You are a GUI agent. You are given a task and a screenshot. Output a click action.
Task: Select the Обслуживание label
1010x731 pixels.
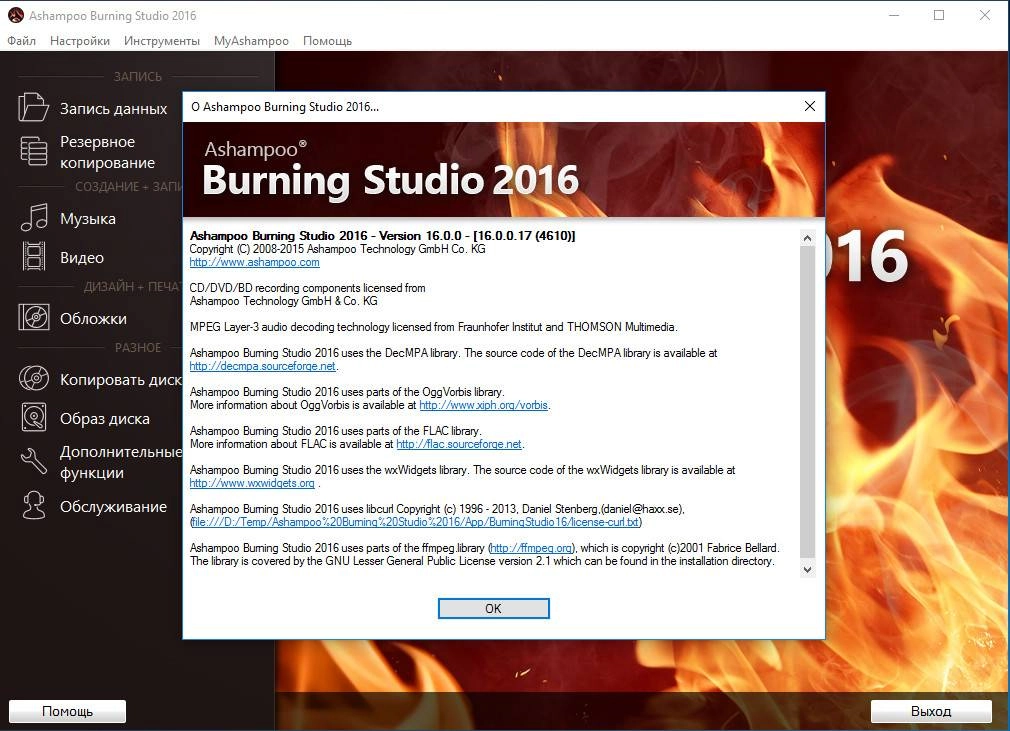tap(113, 507)
